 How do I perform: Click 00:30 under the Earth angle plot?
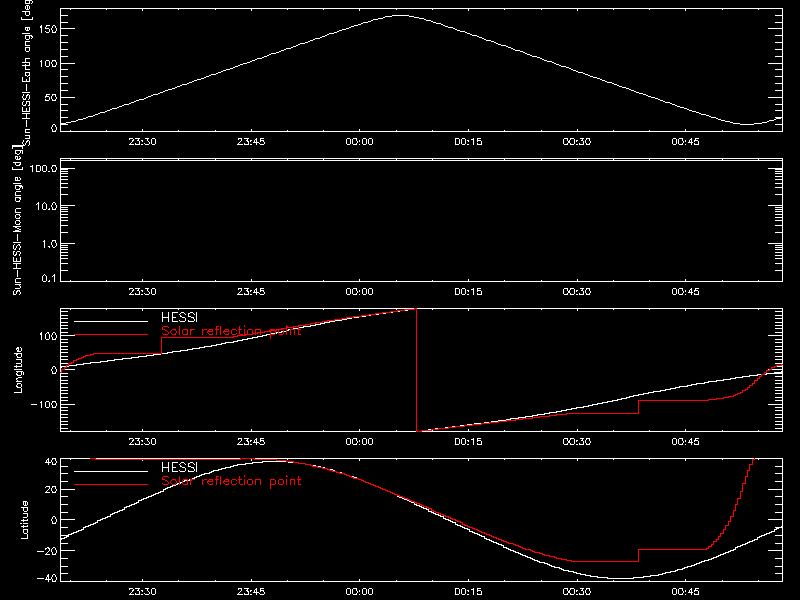(577, 141)
